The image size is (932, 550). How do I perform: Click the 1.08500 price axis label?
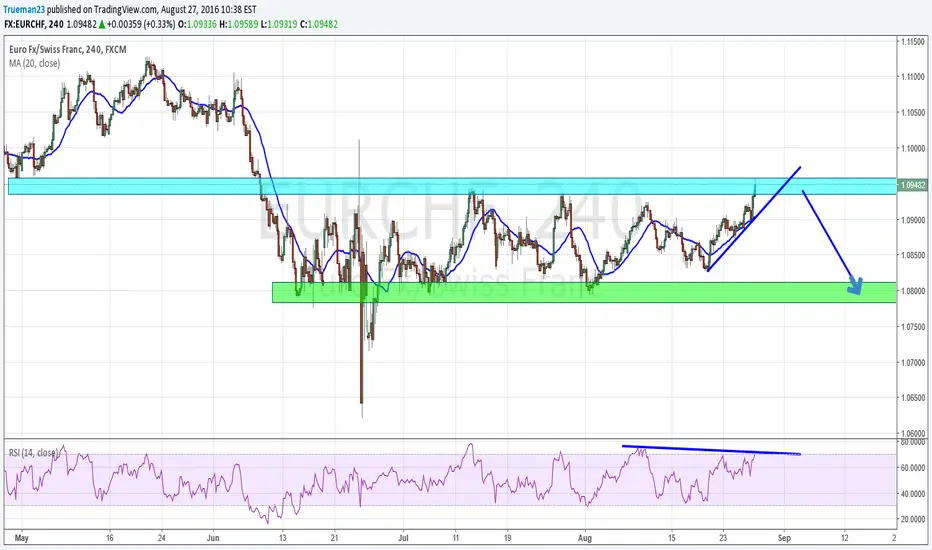pos(912,255)
